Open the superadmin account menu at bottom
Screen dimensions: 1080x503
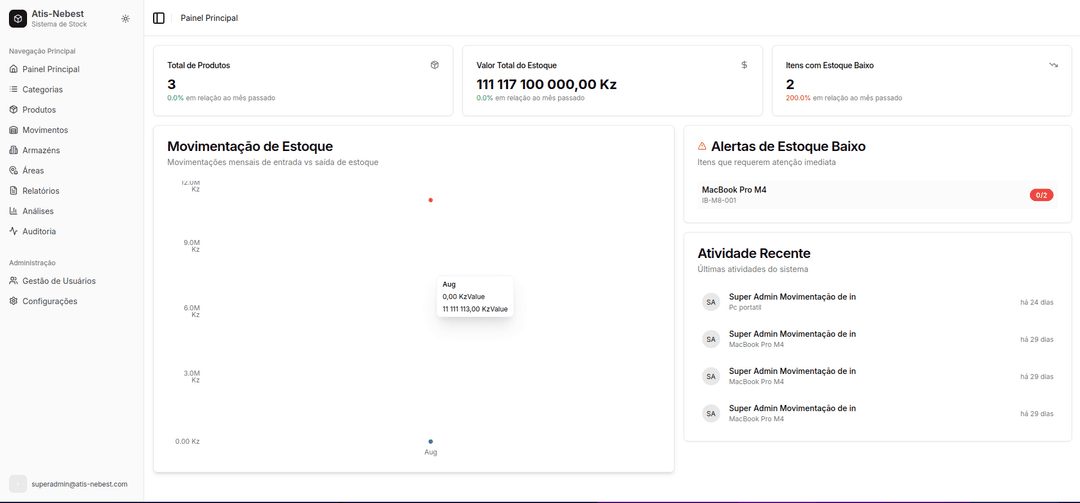(70, 484)
